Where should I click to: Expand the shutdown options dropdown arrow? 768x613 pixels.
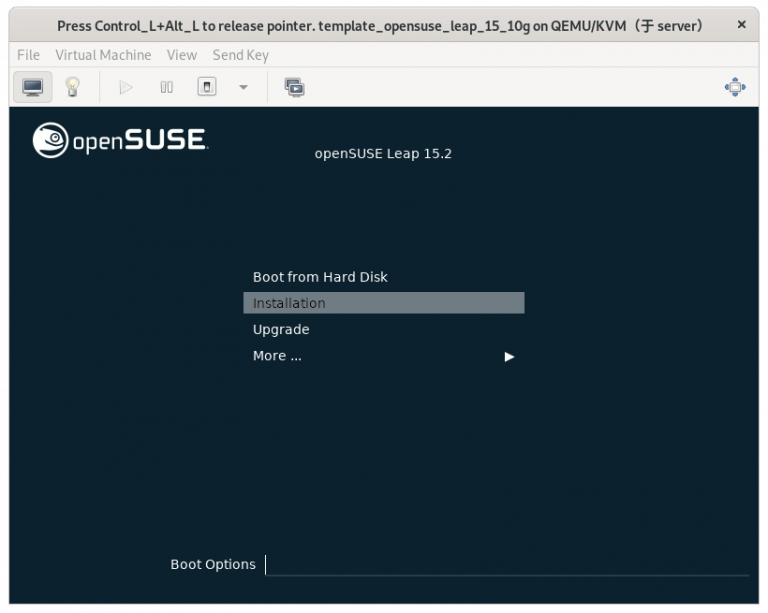coord(243,88)
